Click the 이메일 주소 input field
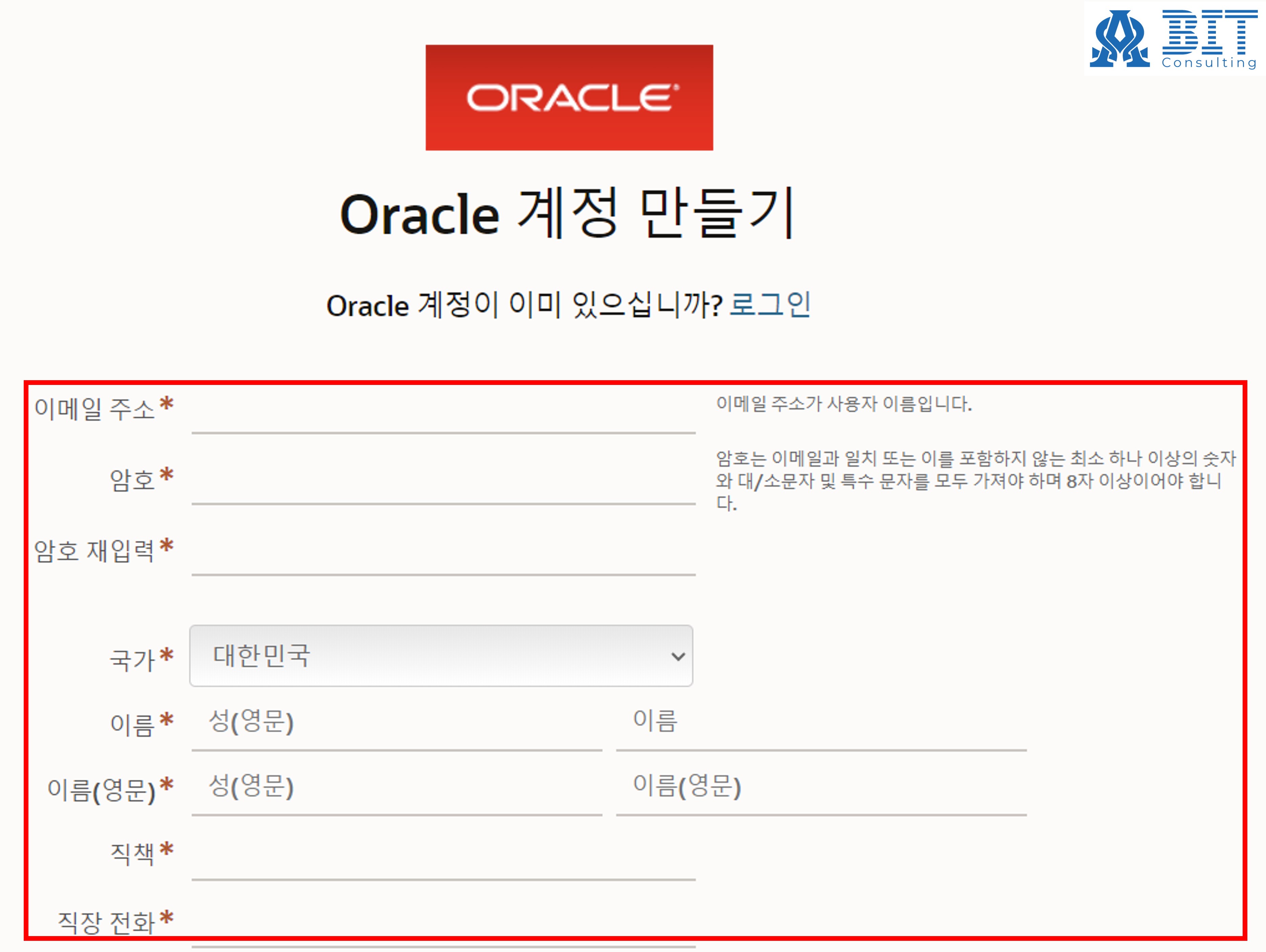The image size is (1266, 952). (444, 411)
